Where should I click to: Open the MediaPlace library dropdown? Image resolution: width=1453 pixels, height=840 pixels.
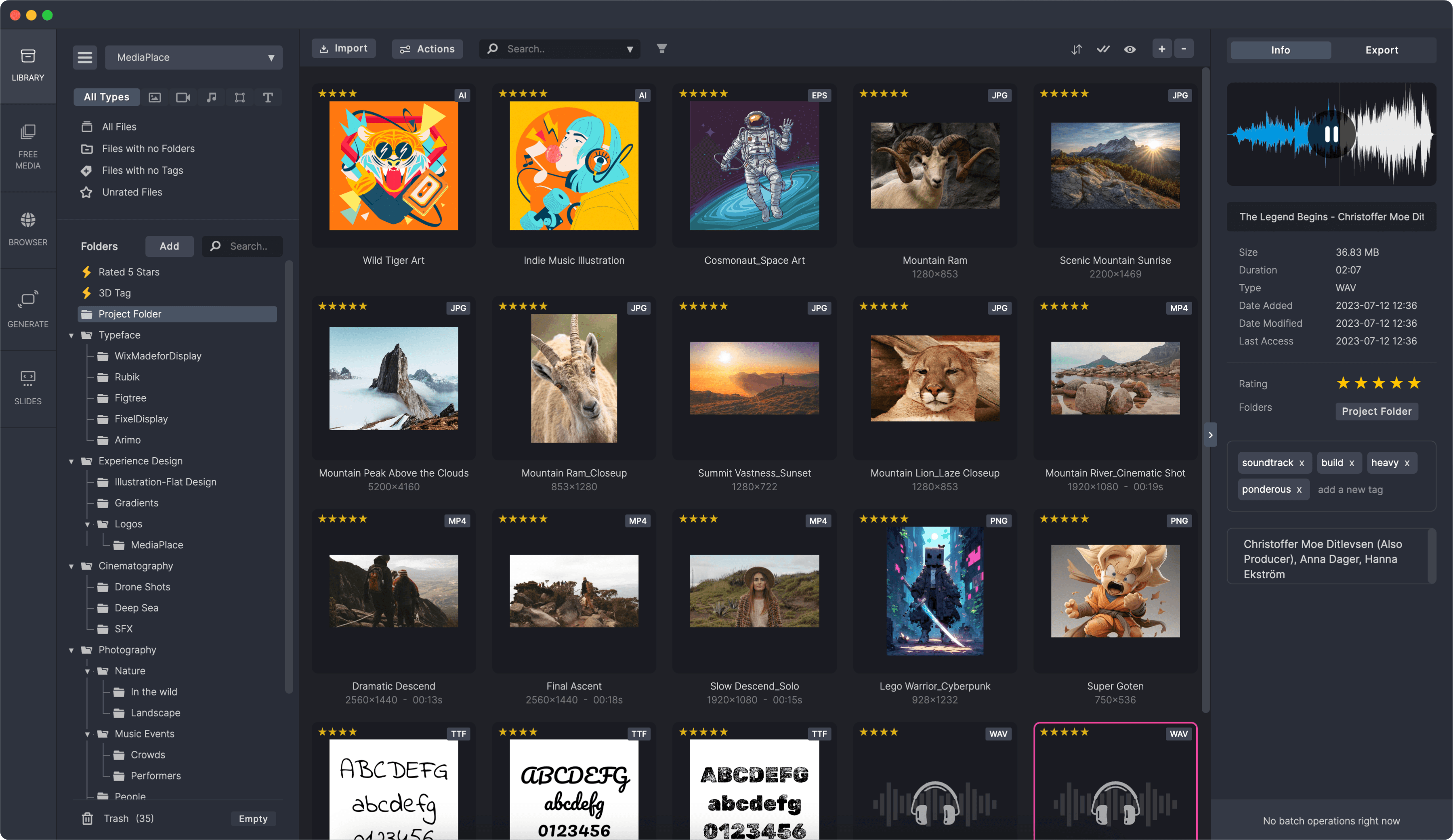pyautogui.click(x=194, y=58)
